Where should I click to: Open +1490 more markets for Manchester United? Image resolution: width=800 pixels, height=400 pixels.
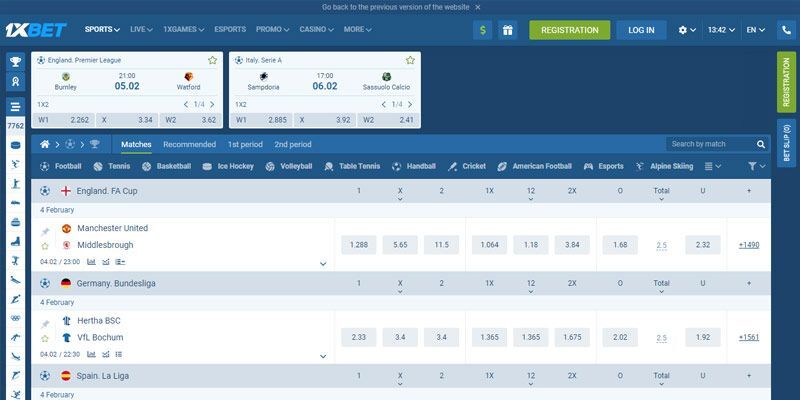[749, 245]
